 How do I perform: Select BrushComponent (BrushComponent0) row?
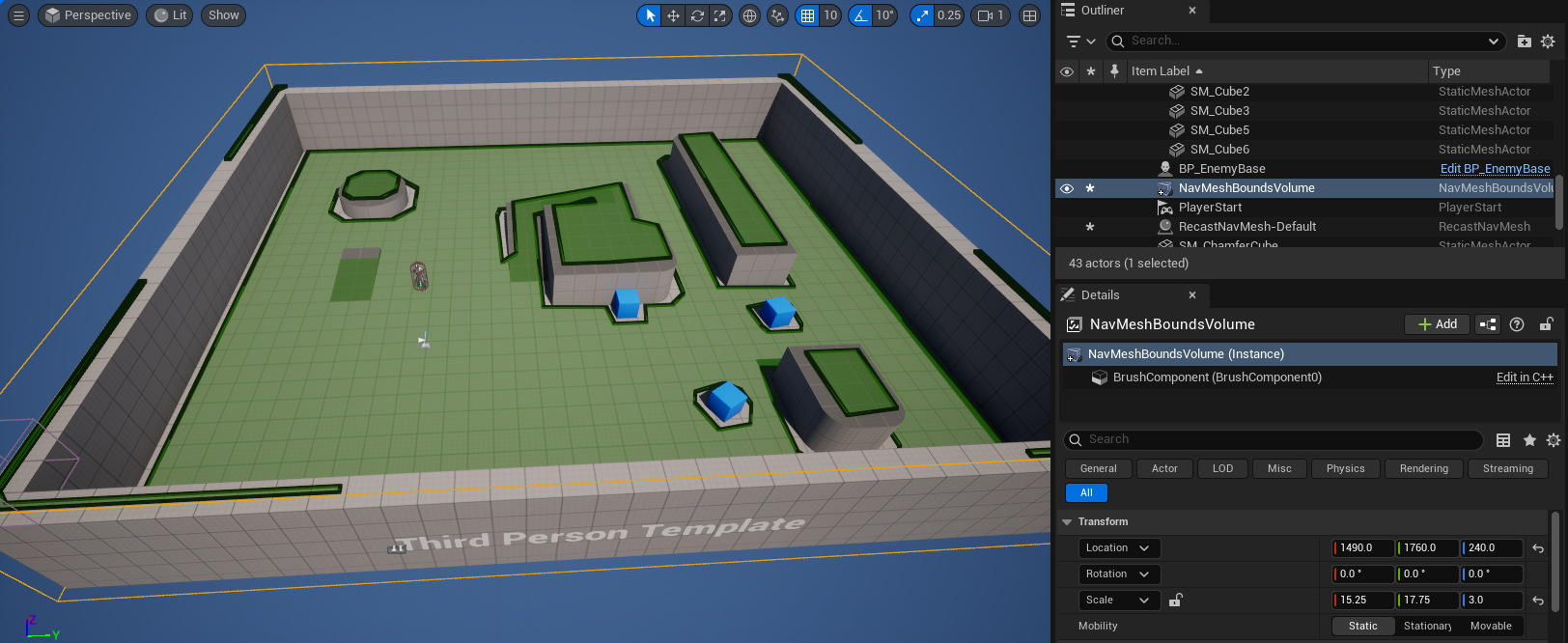tap(1217, 377)
